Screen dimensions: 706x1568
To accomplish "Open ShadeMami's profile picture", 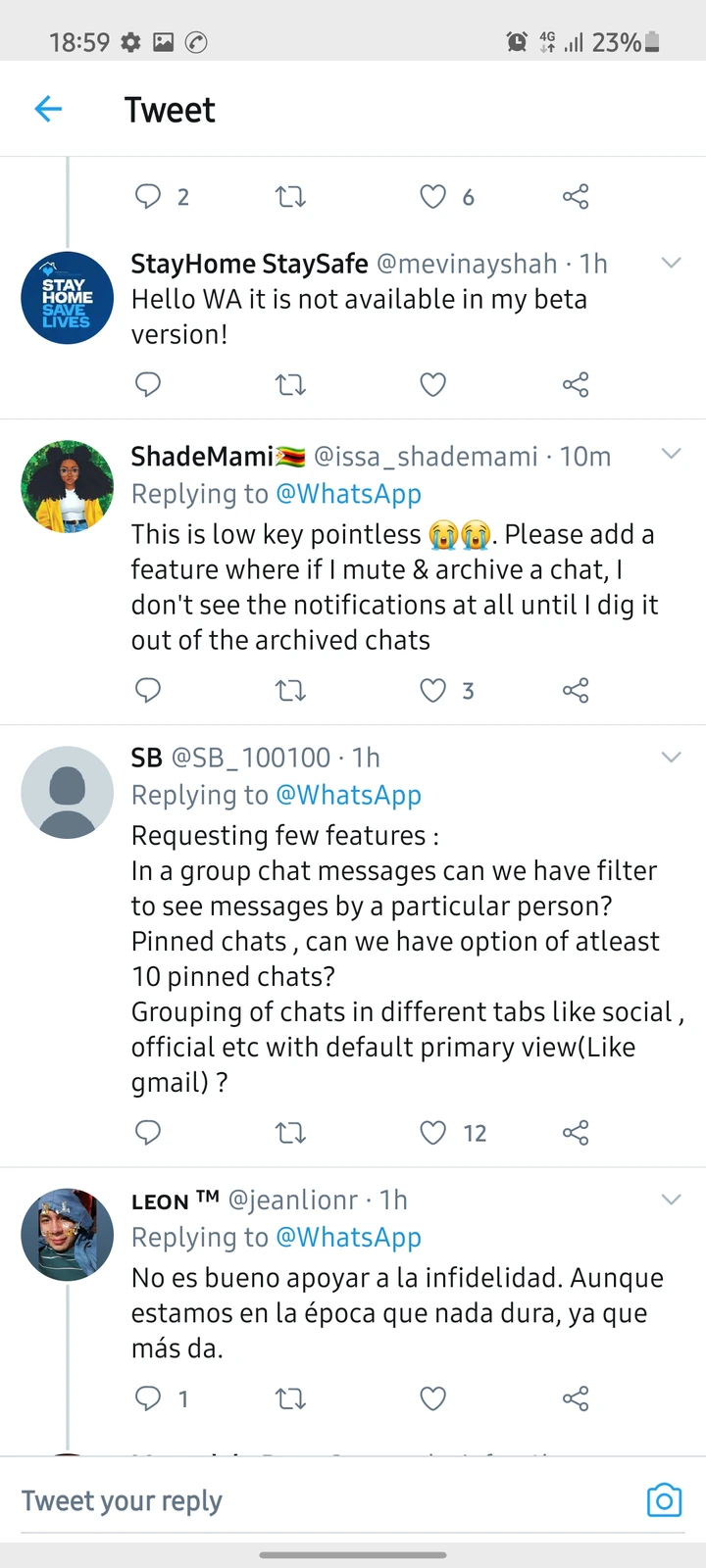I will coord(68,486).
